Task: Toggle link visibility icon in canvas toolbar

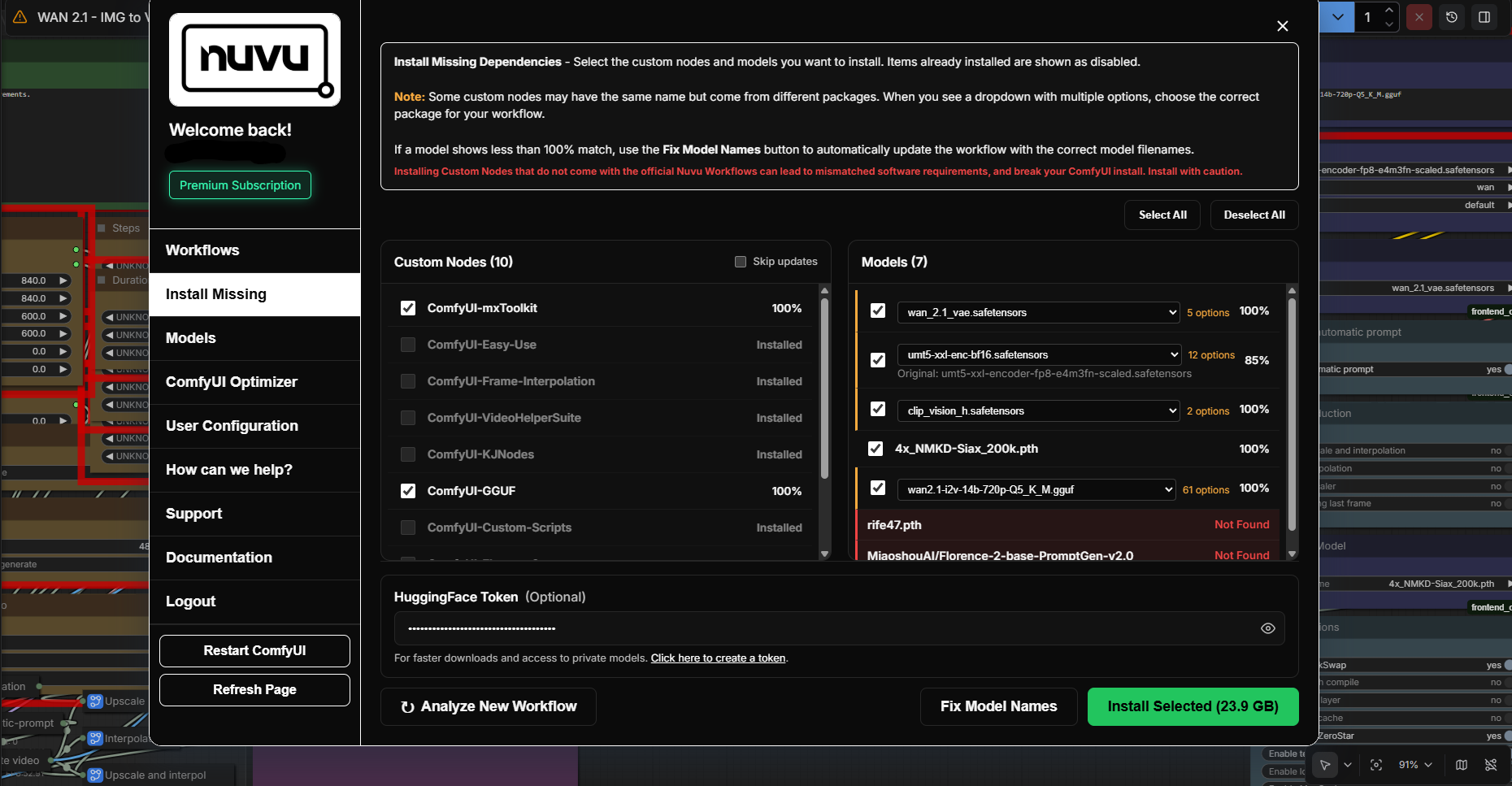Action: (1491, 765)
